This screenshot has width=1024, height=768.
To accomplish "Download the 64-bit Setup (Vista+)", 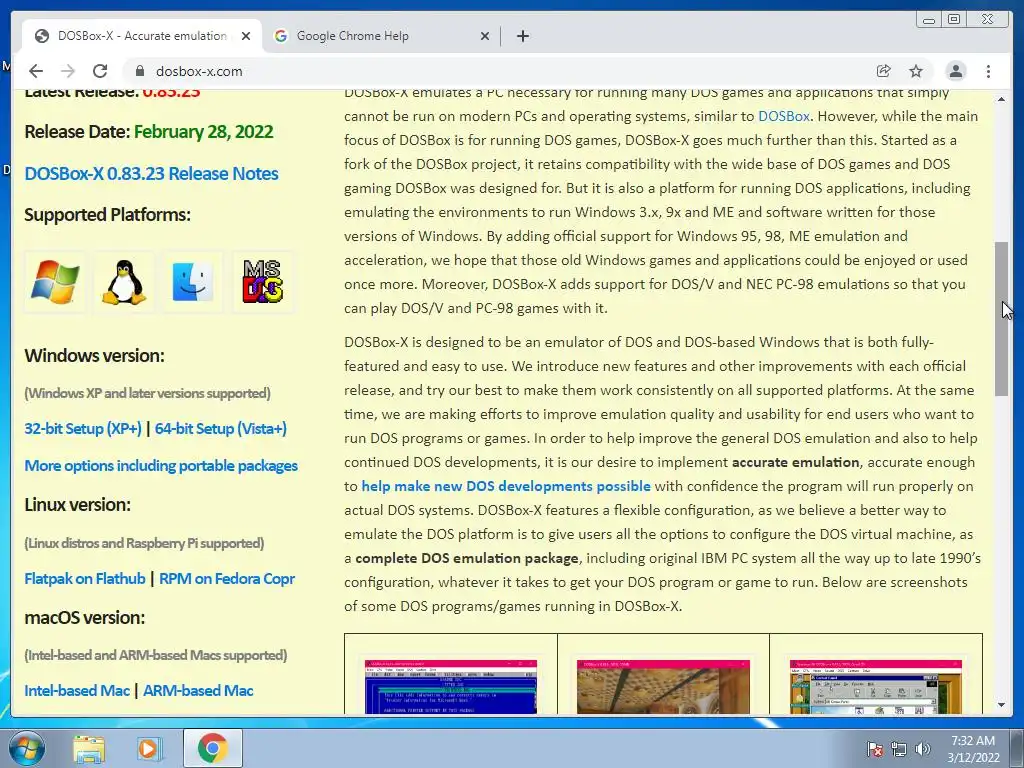I will tap(221, 428).
